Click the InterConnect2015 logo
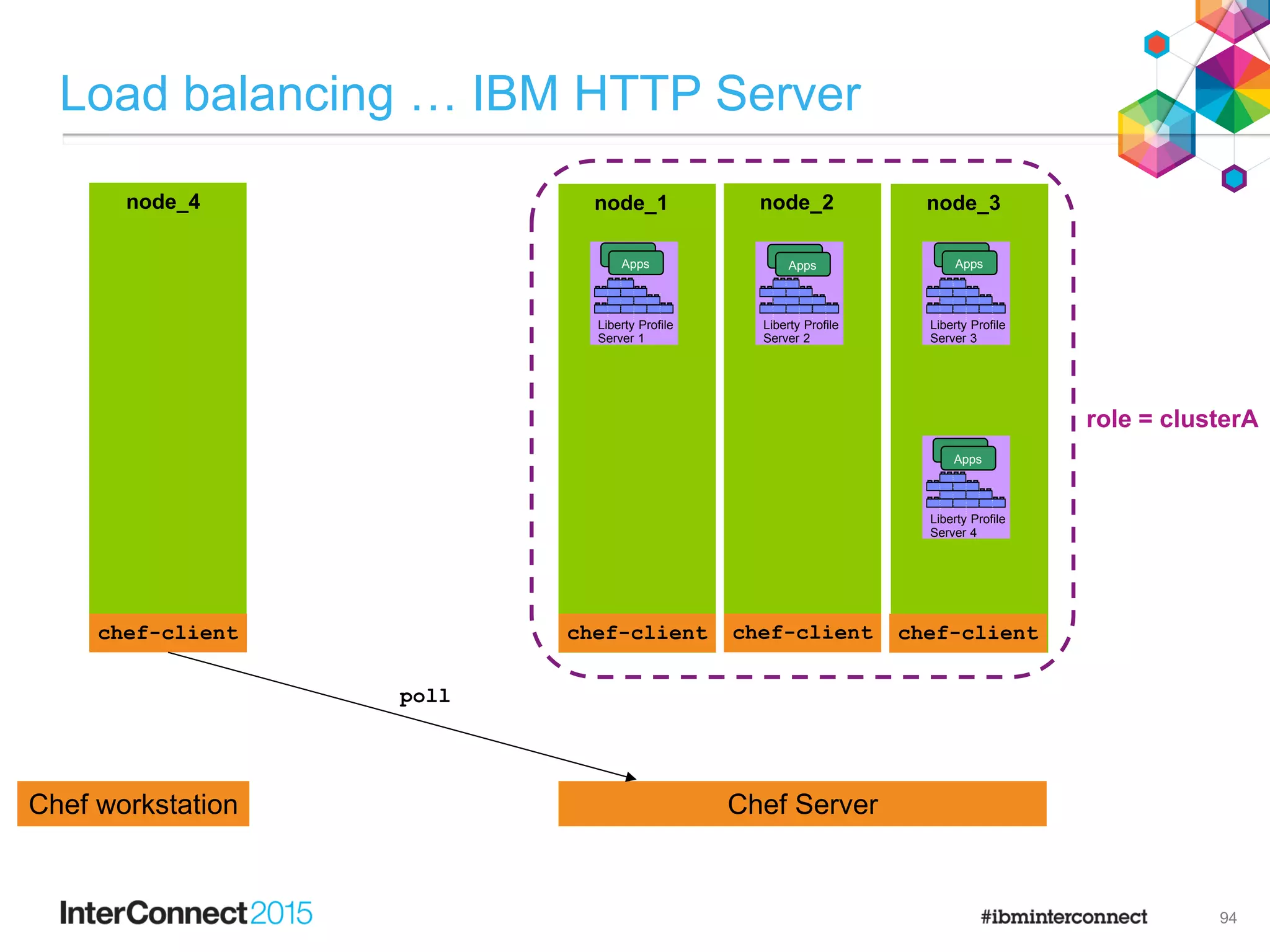Image resolution: width=1270 pixels, height=952 pixels. coord(186,913)
